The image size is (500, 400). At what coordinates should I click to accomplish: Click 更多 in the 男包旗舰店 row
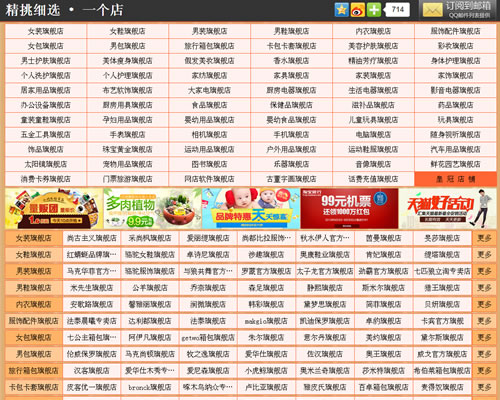[484, 354]
